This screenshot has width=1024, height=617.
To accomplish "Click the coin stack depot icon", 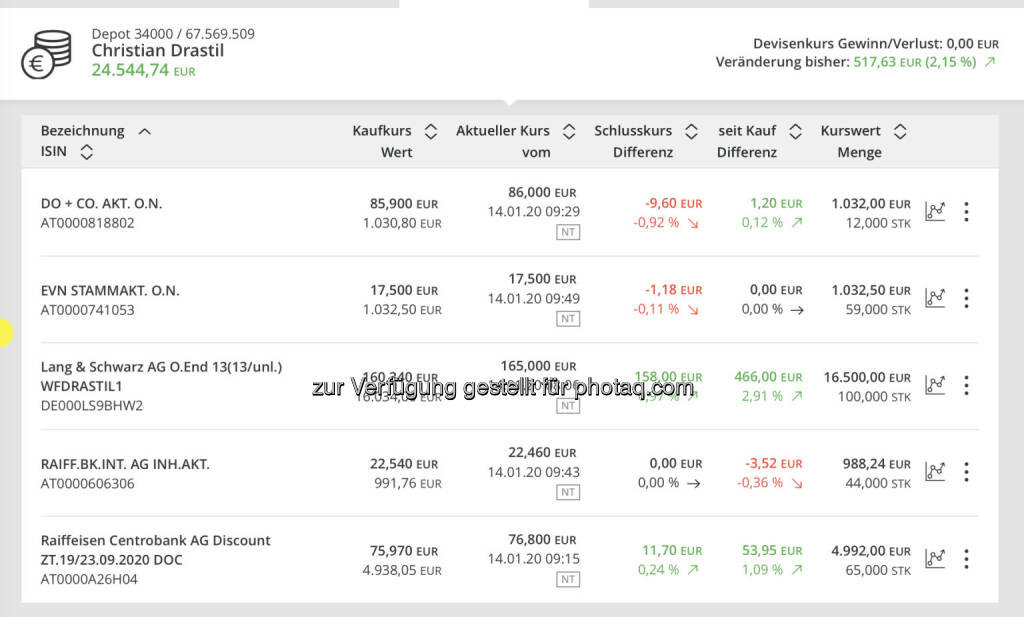I will [x=47, y=54].
